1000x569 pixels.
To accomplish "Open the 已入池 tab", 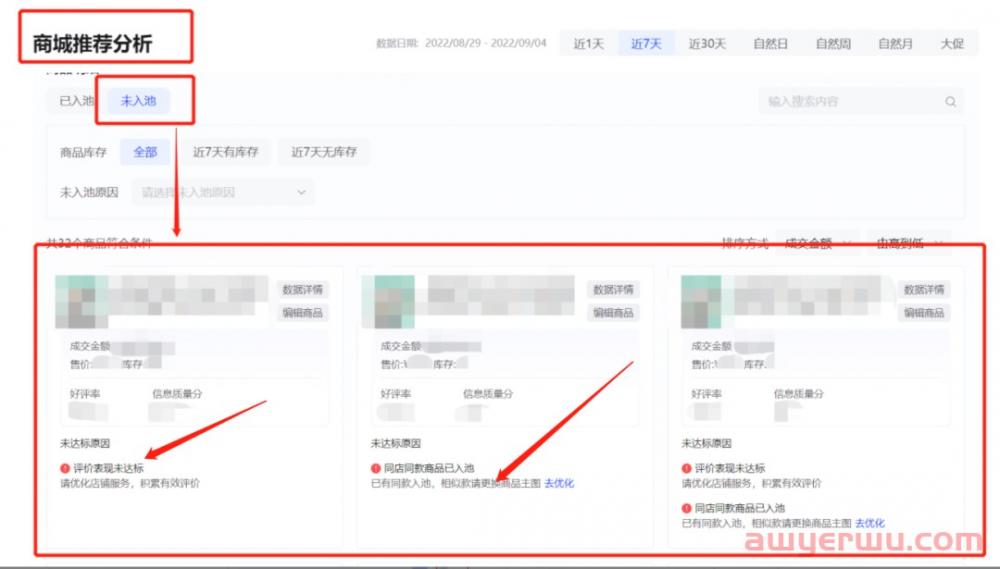I will click(76, 101).
